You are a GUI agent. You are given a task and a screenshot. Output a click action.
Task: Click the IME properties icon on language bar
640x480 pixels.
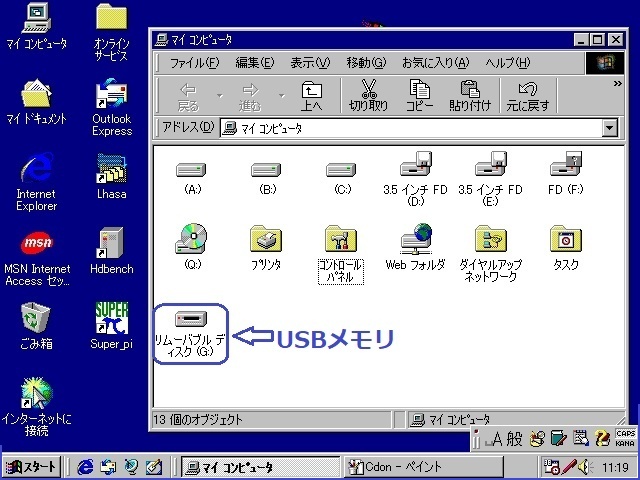click(x=580, y=439)
